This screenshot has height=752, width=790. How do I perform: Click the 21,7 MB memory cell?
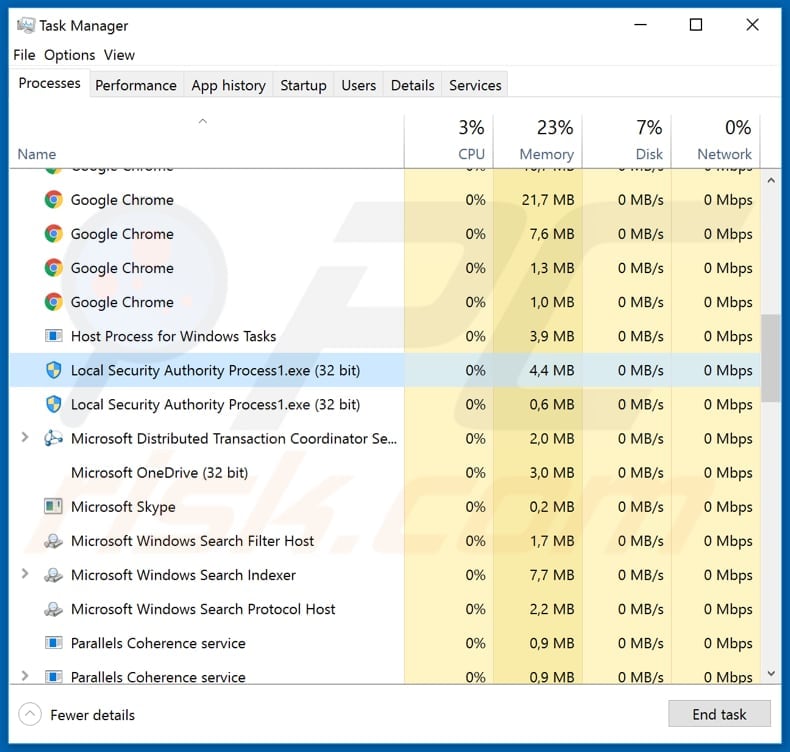pyautogui.click(x=538, y=200)
